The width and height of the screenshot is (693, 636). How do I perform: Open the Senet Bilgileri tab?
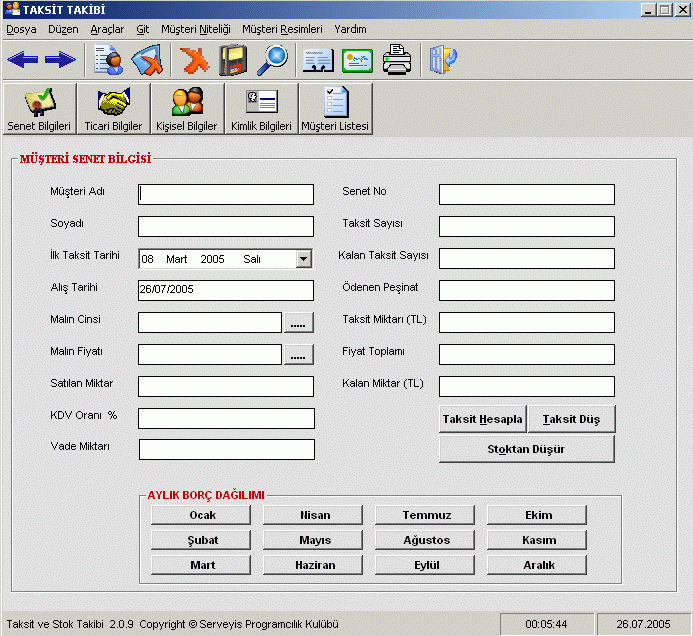click(x=39, y=109)
